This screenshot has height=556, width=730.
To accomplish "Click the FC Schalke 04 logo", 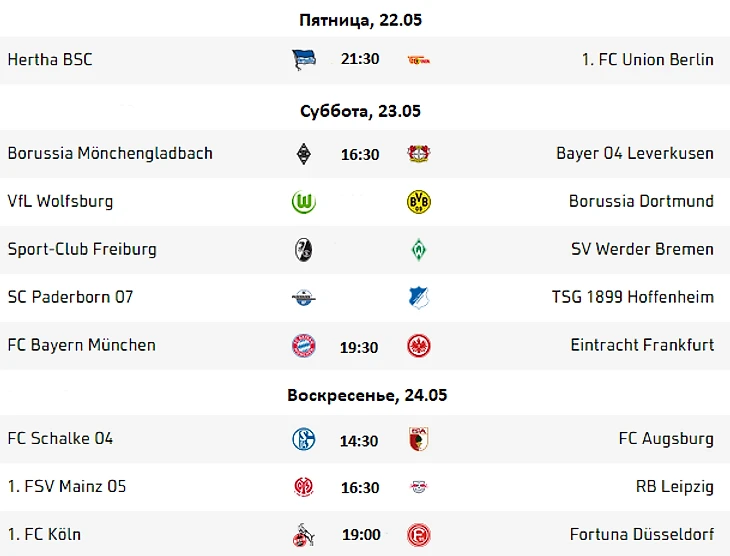I will 303,439.
